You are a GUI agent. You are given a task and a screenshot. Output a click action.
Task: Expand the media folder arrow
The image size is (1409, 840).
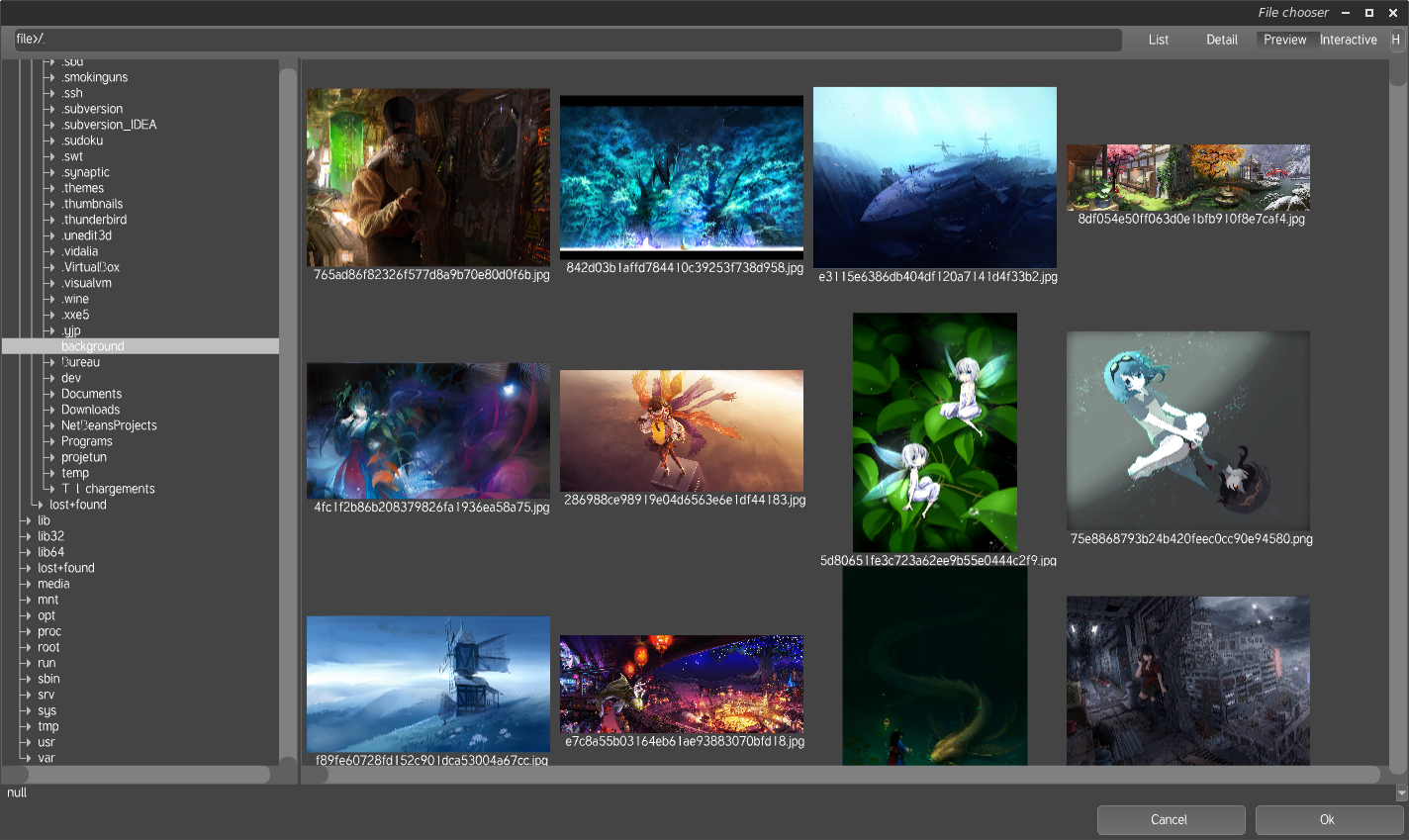27,584
